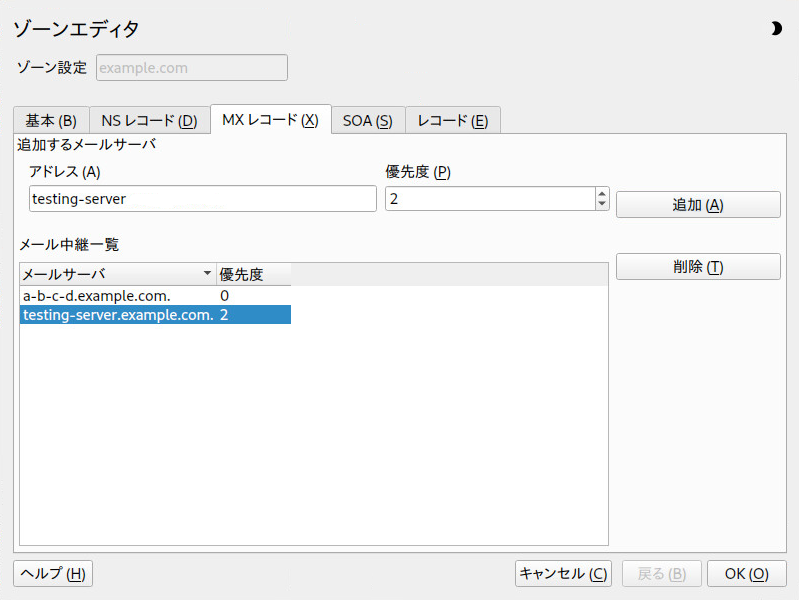This screenshot has width=799, height=600.
Task: Click the アドレス address input field
Action: click(x=203, y=199)
